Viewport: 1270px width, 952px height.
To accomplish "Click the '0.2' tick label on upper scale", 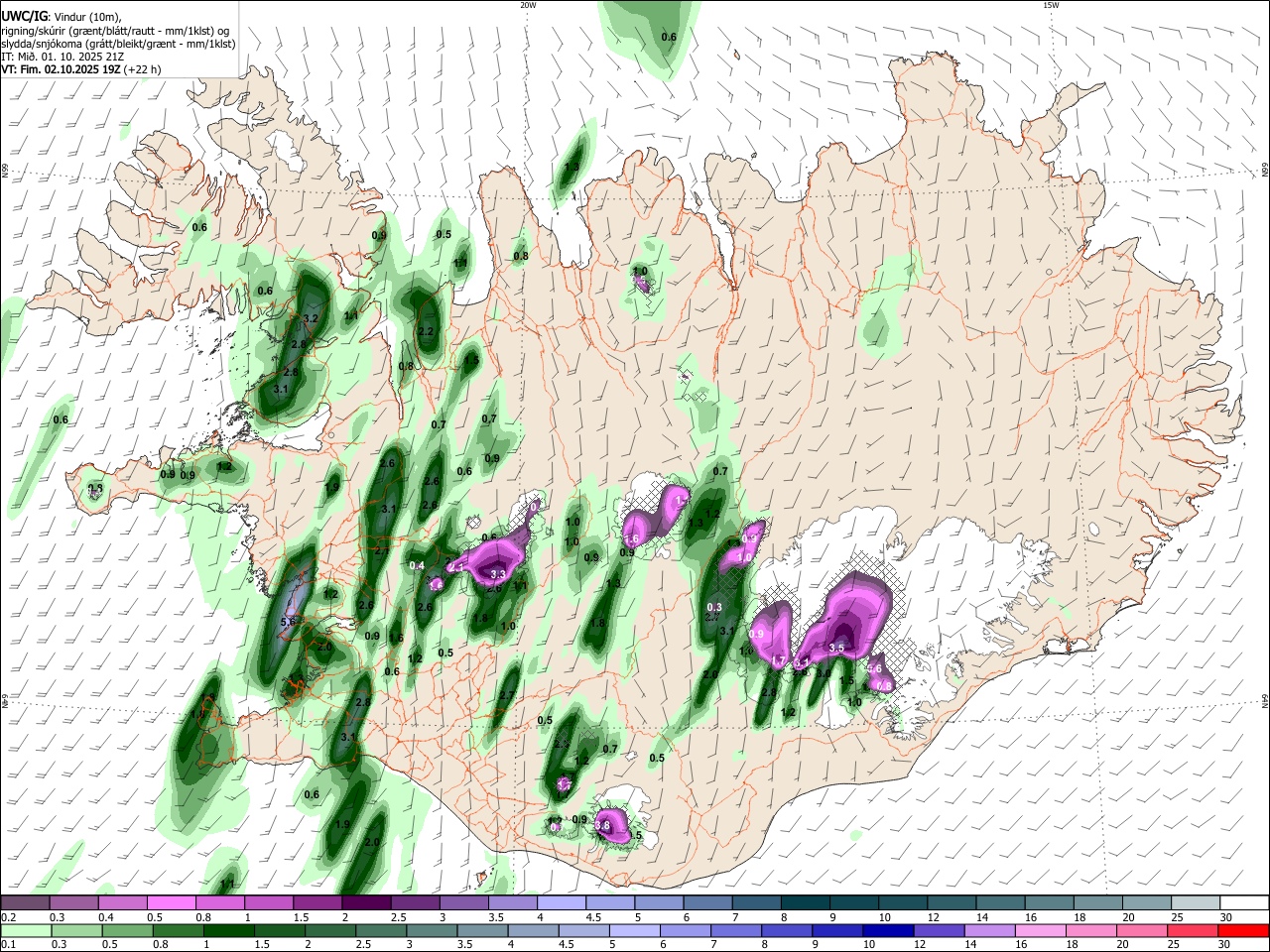I will click(9, 917).
